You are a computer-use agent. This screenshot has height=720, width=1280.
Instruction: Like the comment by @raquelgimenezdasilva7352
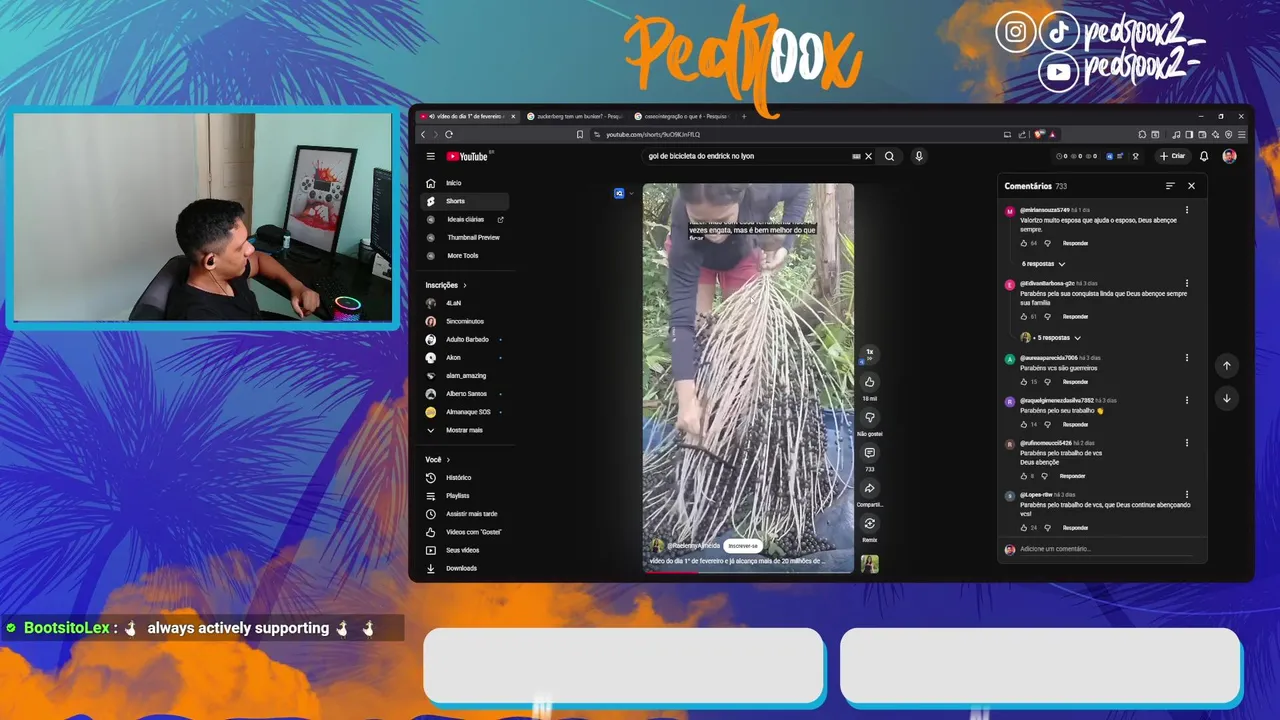coord(1024,424)
